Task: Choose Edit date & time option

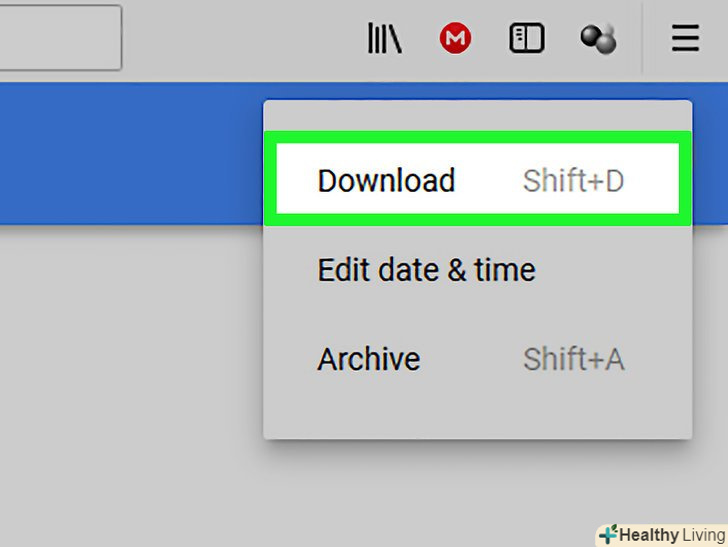Action: point(426,270)
